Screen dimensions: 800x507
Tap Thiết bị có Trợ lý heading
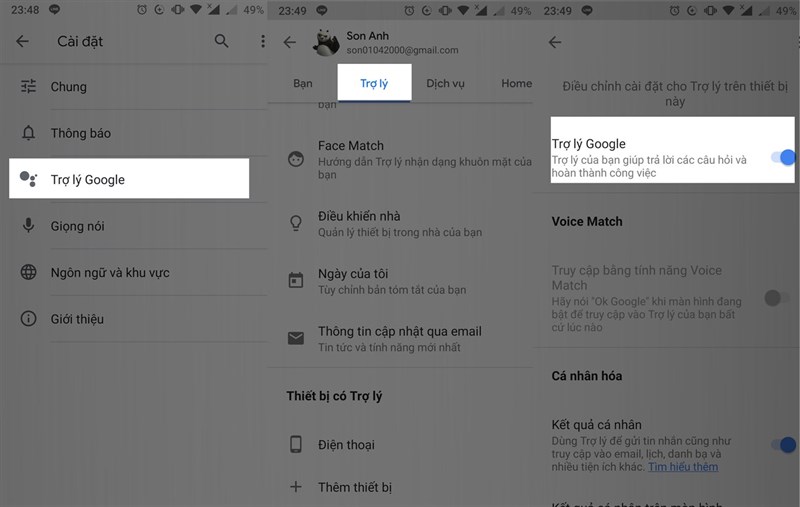(334, 396)
